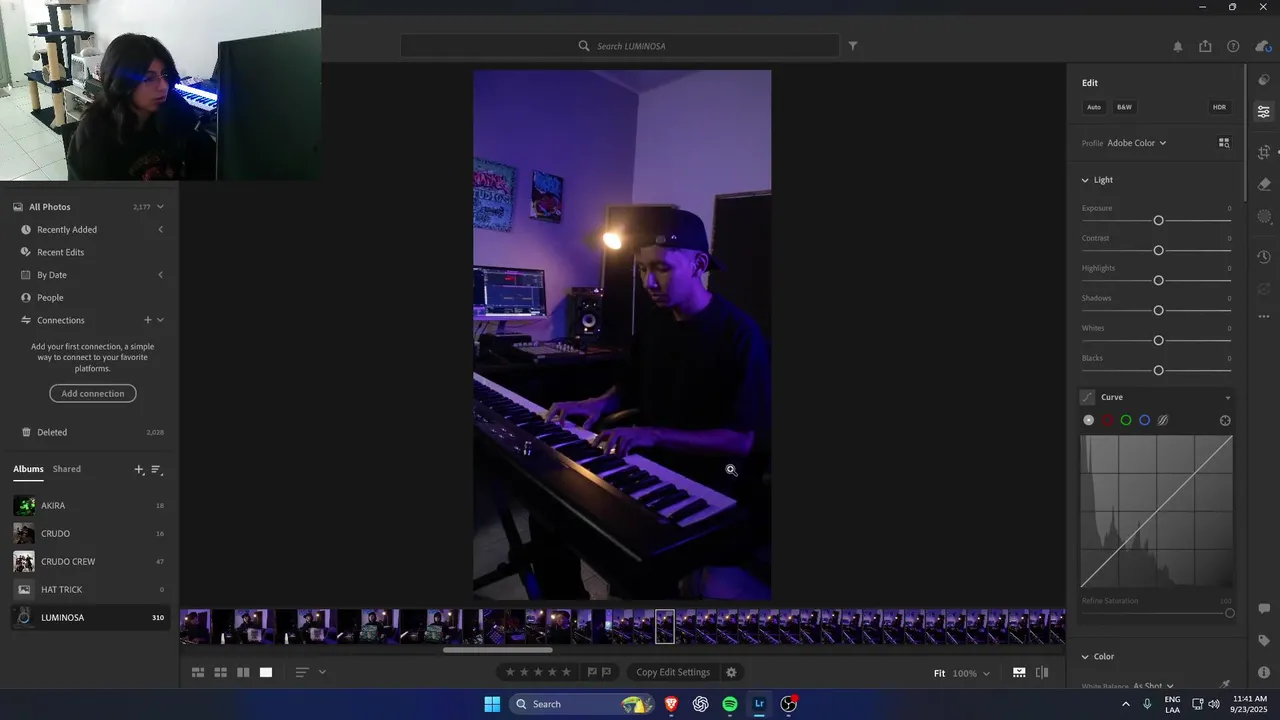Collapse the Light section

tap(1085, 180)
